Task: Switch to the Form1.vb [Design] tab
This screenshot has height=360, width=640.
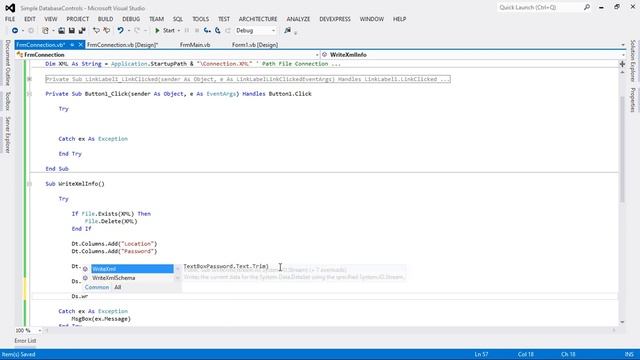Action: pos(255,45)
